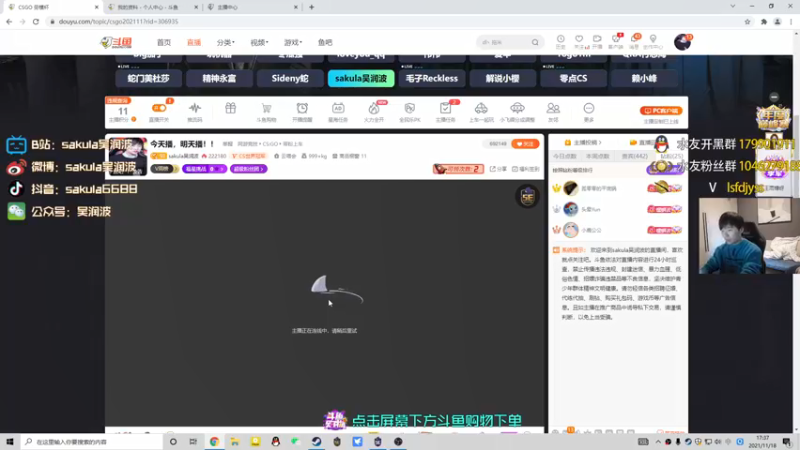The image size is (800, 450).
Task: Select the 零点CS streamer tab
Action: (x=573, y=79)
